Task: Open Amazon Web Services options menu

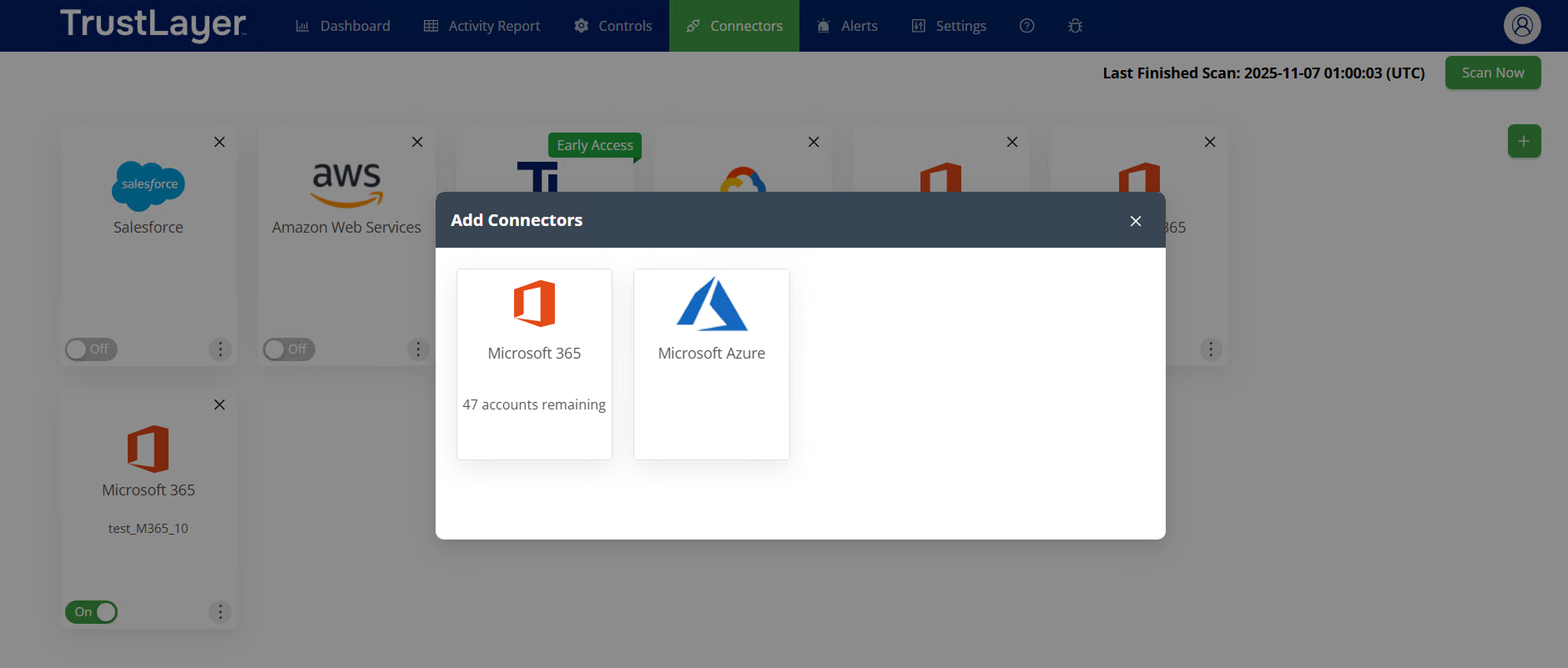Action: tap(418, 349)
